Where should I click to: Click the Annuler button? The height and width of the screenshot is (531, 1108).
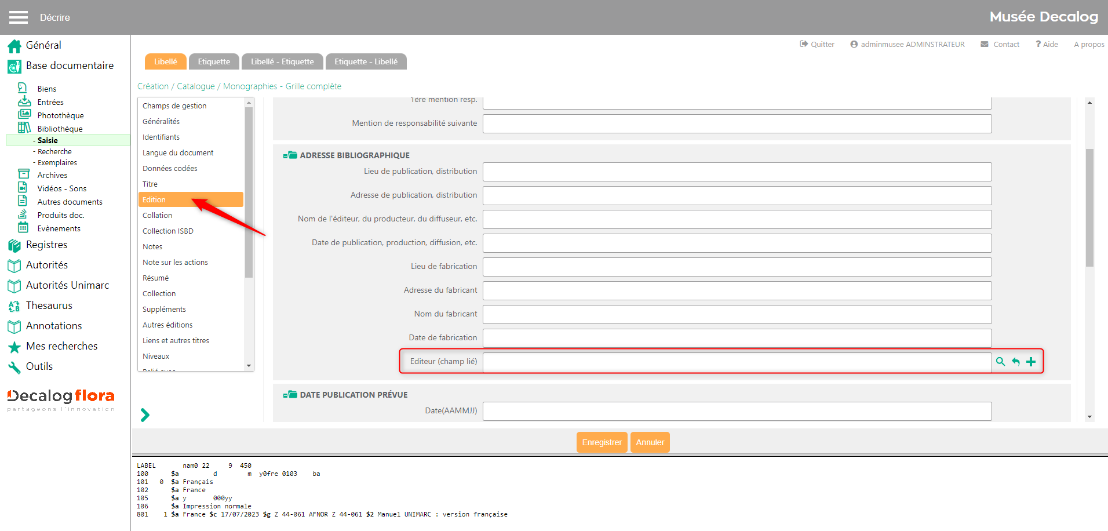coord(650,442)
